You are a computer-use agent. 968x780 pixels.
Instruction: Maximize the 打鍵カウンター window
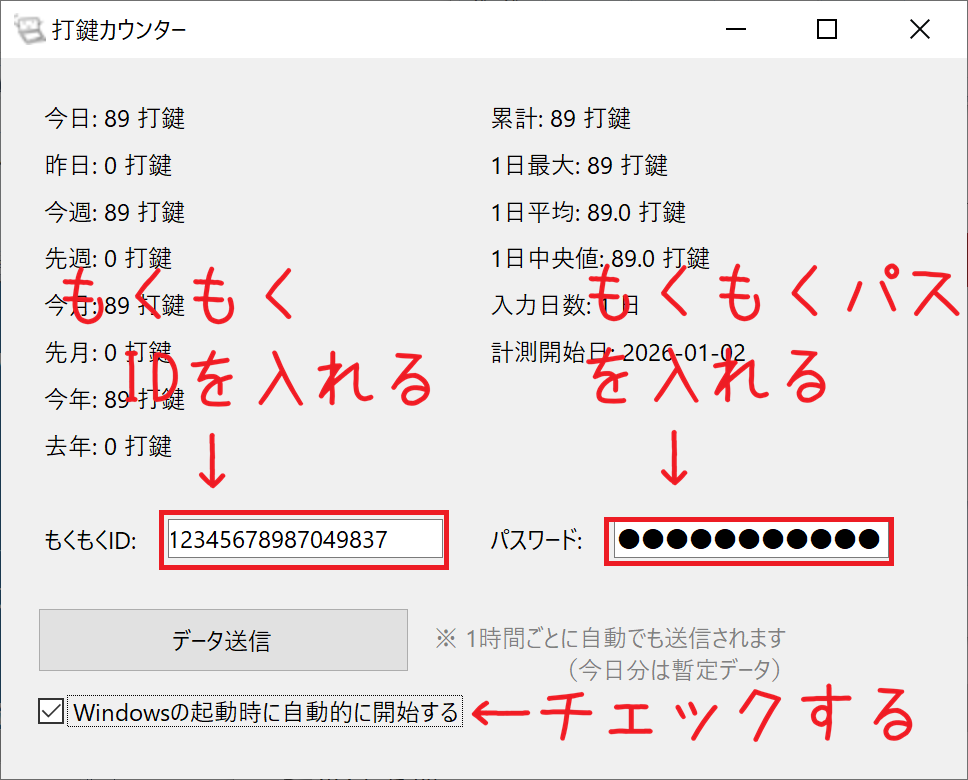tap(827, 29)
